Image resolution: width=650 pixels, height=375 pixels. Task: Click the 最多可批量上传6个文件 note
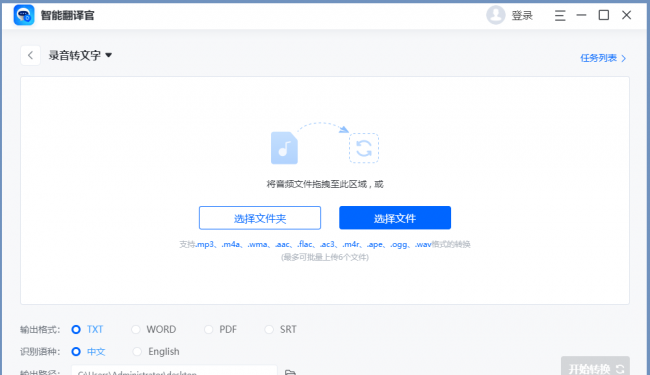pos(325,257)
